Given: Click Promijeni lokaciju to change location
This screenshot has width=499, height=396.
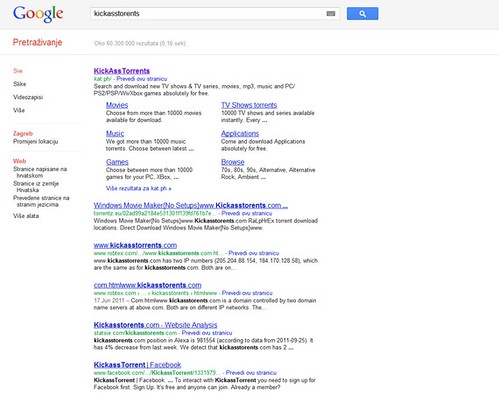Looking at the screenshot, I should tap(35, 141).
